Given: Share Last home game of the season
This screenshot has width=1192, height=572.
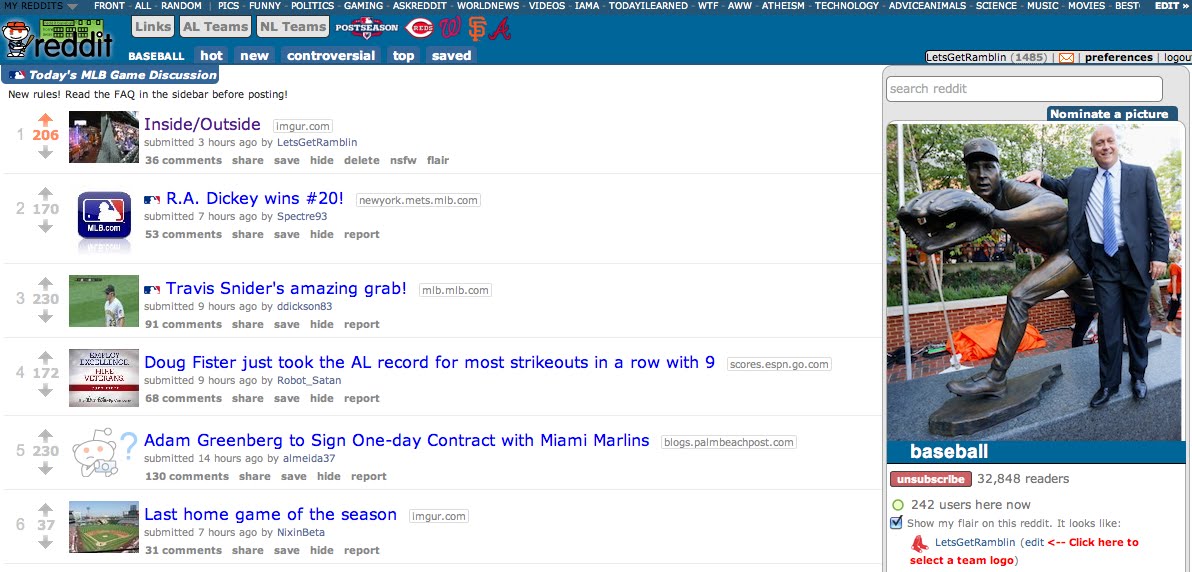Looking at the screenshot, I should coord(248,550).
